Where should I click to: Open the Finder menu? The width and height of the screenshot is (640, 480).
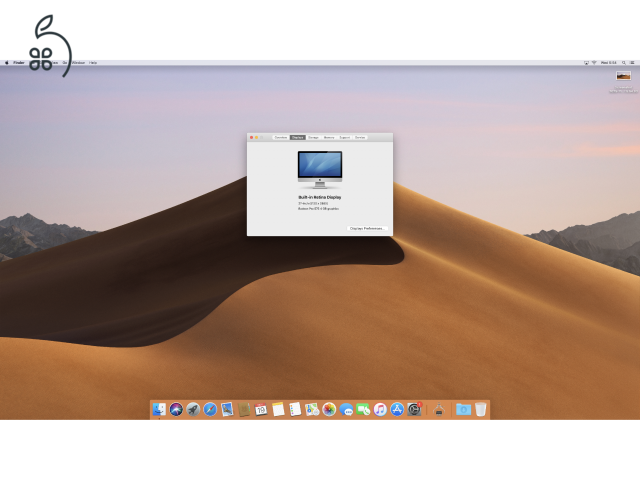pos(19,63)
